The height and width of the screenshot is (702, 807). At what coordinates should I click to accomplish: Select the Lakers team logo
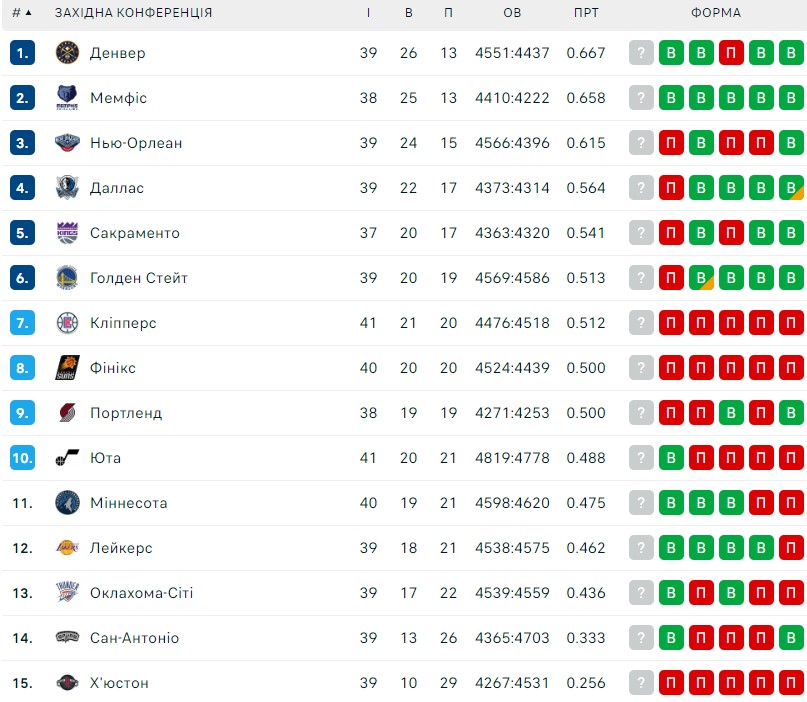67,548
